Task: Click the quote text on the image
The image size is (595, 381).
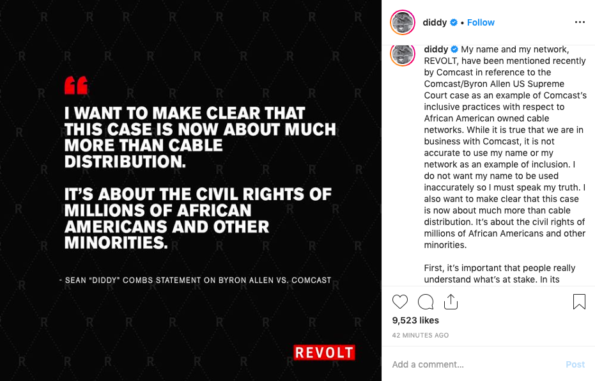Action: 200,178
